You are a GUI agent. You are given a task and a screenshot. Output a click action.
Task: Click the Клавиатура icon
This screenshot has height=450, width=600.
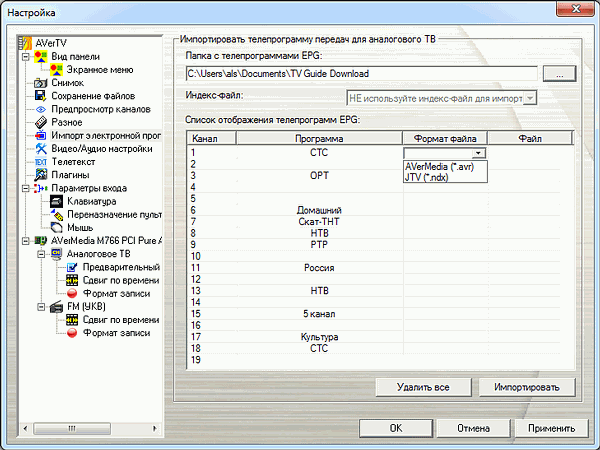(x=56, y=201)
